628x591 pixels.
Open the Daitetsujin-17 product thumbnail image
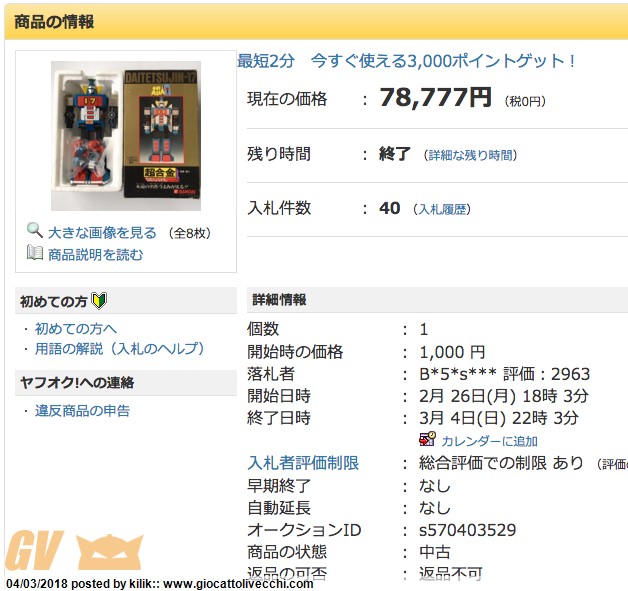[126, 136]
